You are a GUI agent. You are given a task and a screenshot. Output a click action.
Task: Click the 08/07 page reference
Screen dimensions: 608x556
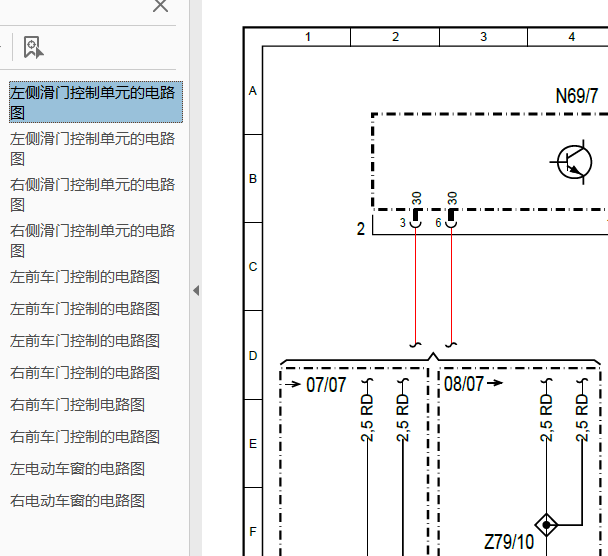463,384
